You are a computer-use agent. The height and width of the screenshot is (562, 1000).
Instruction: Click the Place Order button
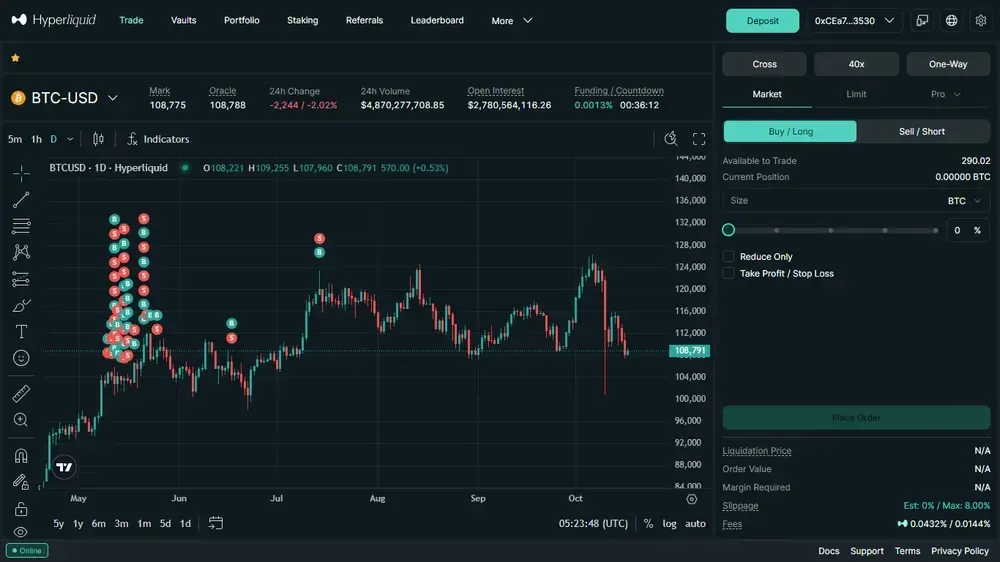tap(856, 417)
